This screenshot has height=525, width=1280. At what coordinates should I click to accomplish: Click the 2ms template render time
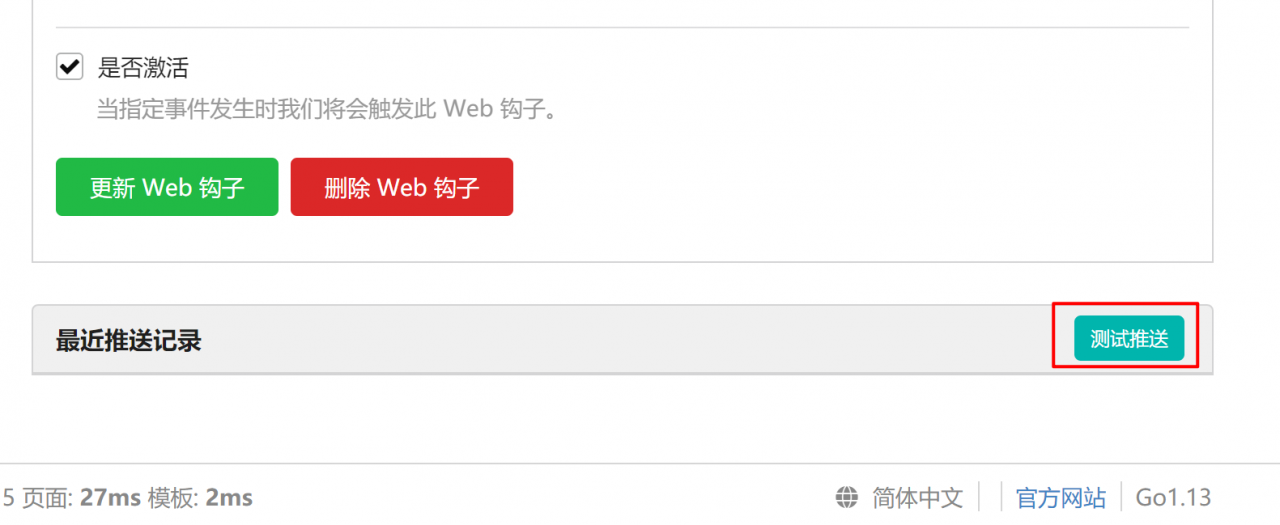[229, 497]
